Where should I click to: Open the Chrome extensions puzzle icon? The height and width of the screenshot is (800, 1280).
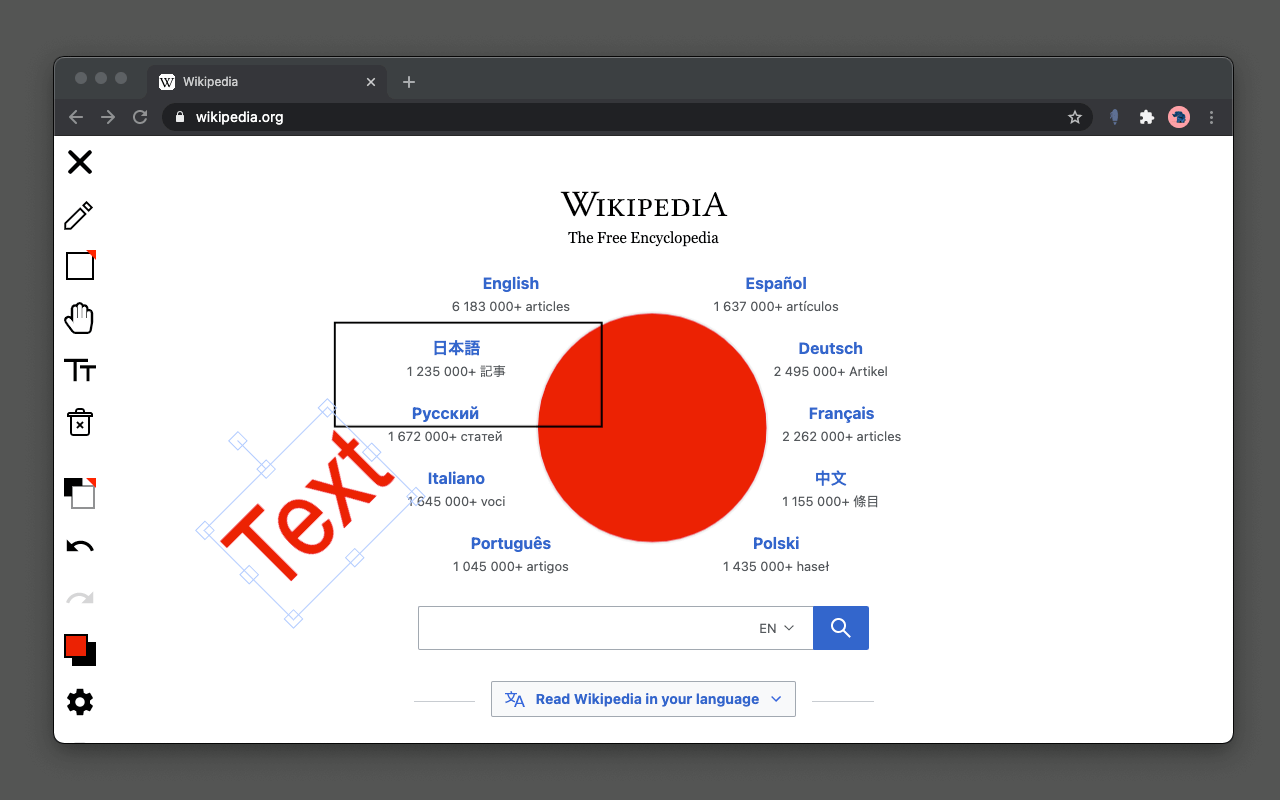(1147, 117)
